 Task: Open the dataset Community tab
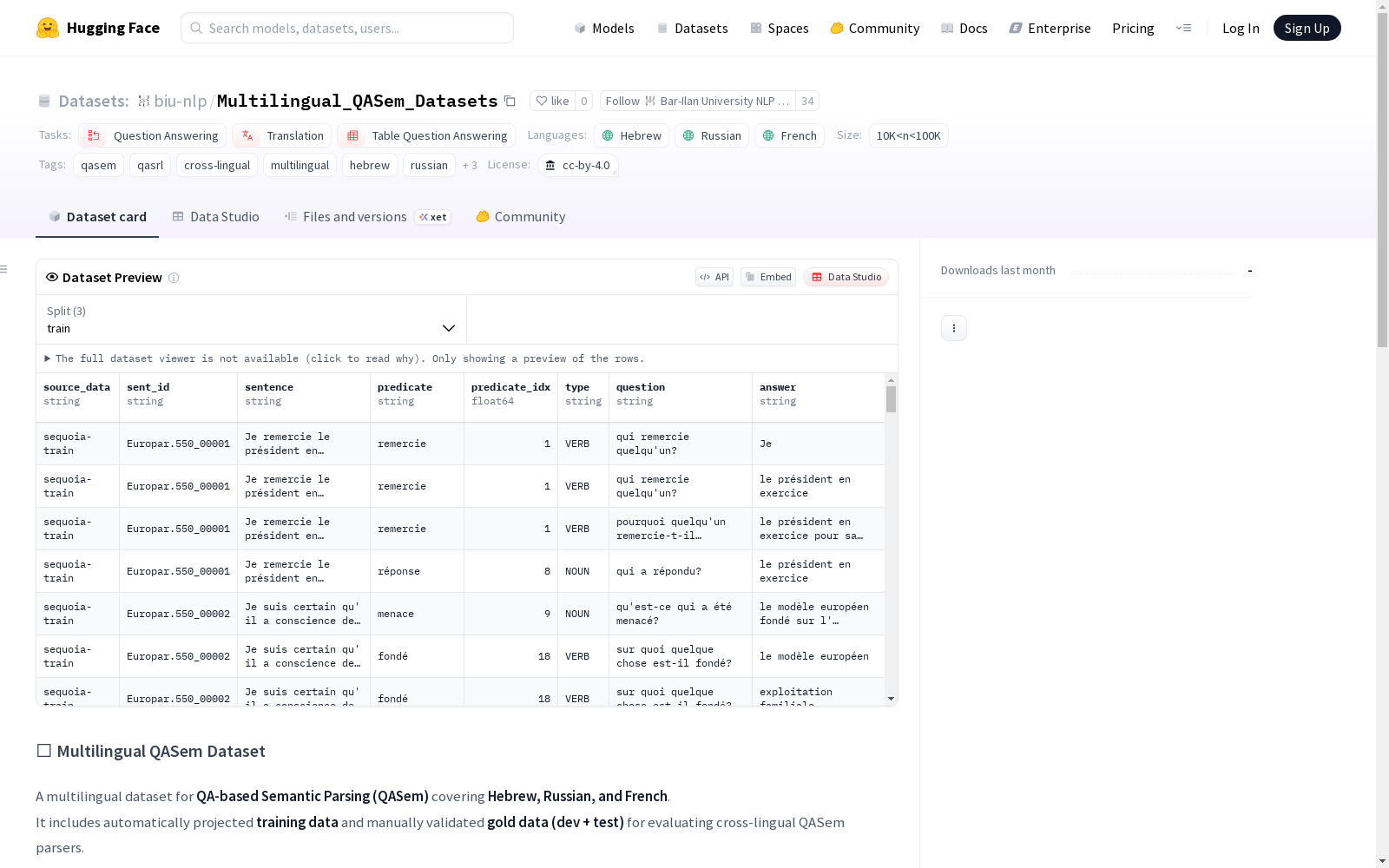521,217
